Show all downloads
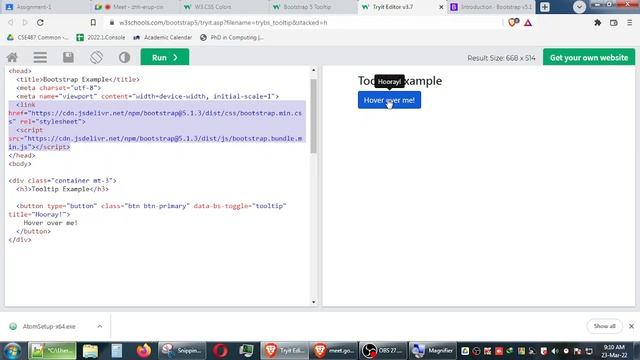Viewport: 640px width, 360px height. coord(604,326)
